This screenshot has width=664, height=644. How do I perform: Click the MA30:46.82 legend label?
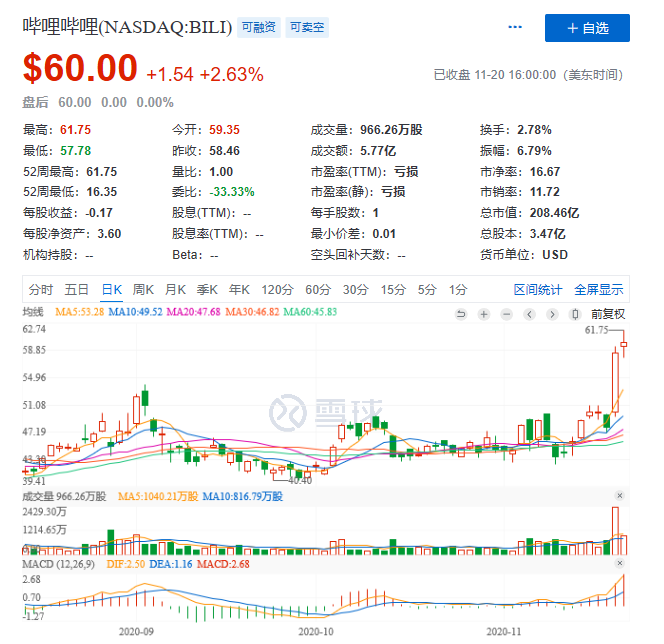click(252, 312)
